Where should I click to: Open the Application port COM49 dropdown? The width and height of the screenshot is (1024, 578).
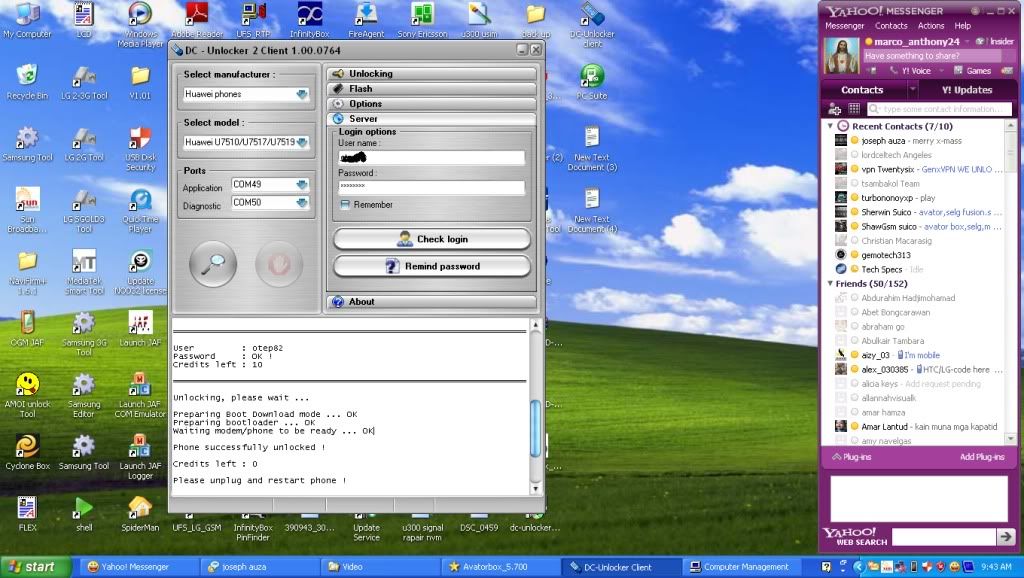(x=302, y=185)
